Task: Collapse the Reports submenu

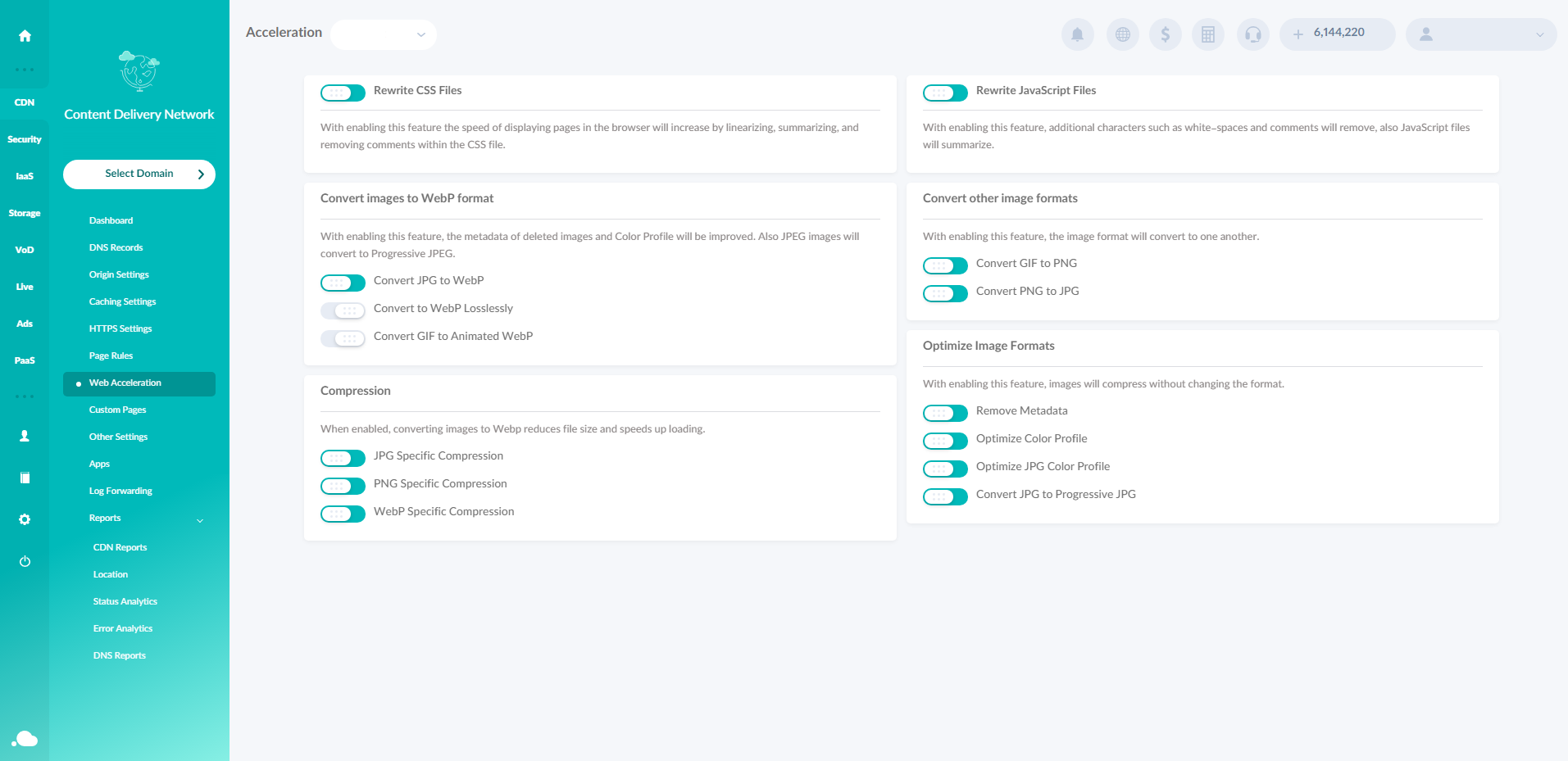Action: click(200, 520)
